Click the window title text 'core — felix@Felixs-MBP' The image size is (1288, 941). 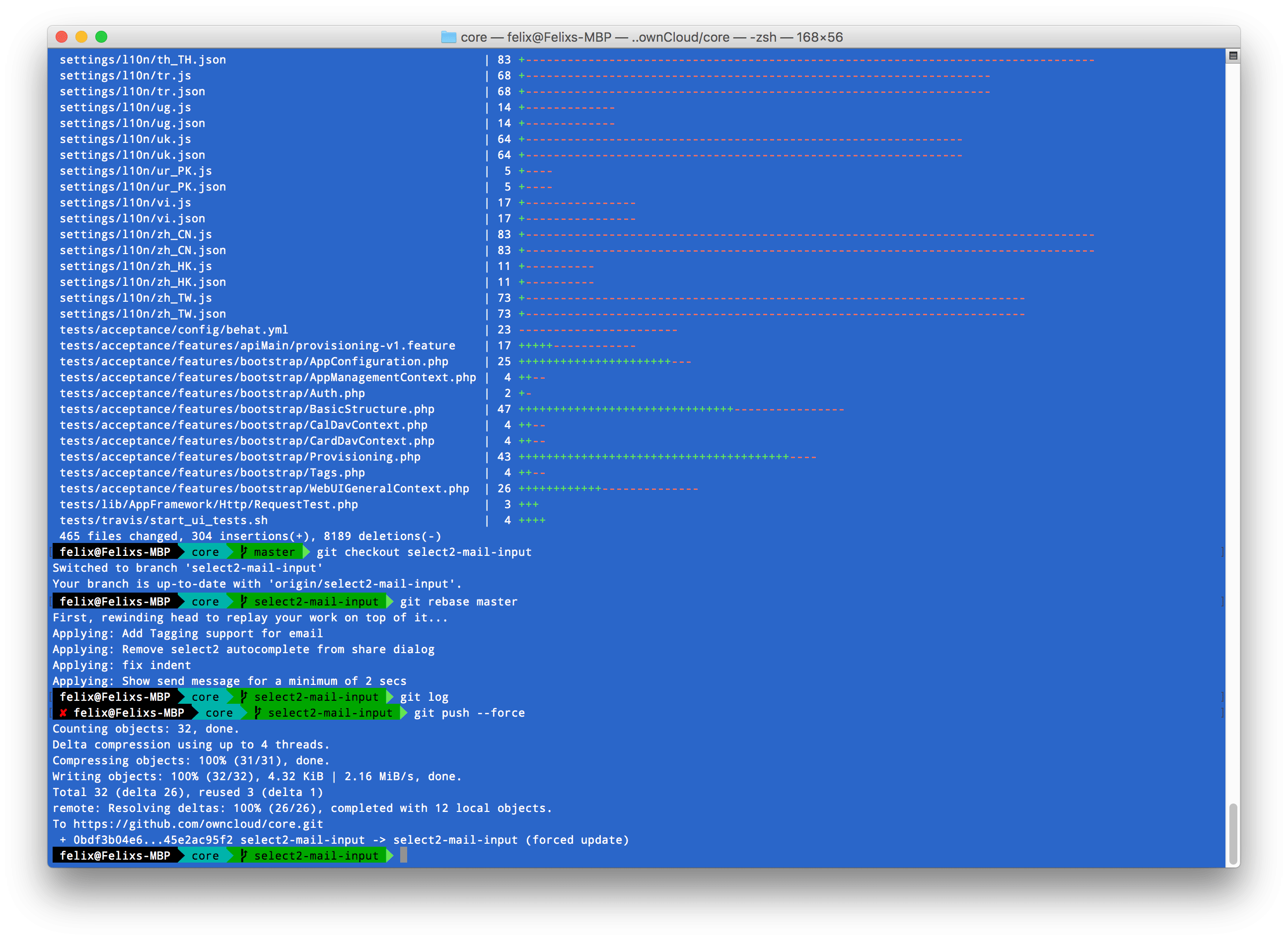(536, 37)
